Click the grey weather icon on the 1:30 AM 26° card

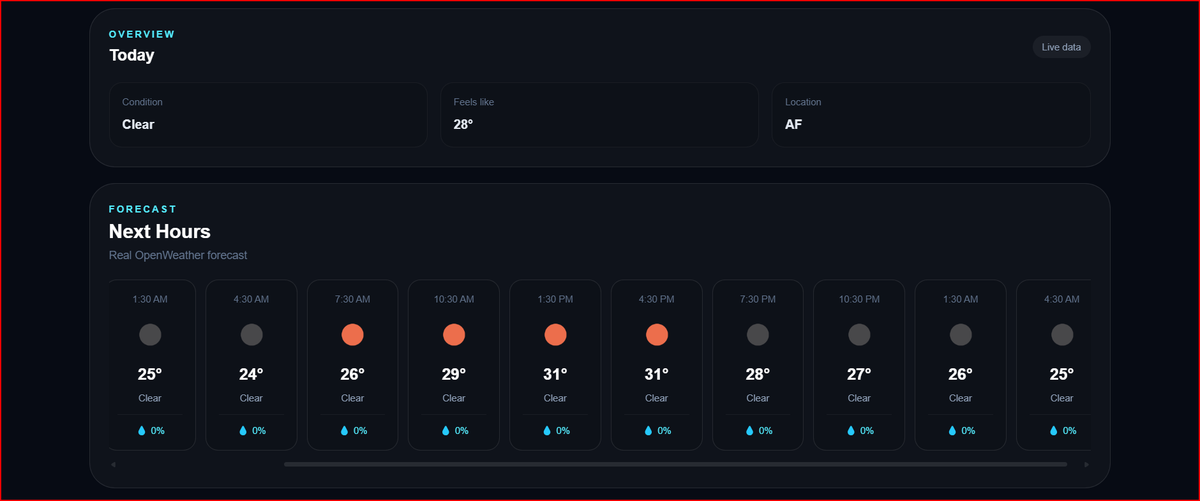[960, 335]
